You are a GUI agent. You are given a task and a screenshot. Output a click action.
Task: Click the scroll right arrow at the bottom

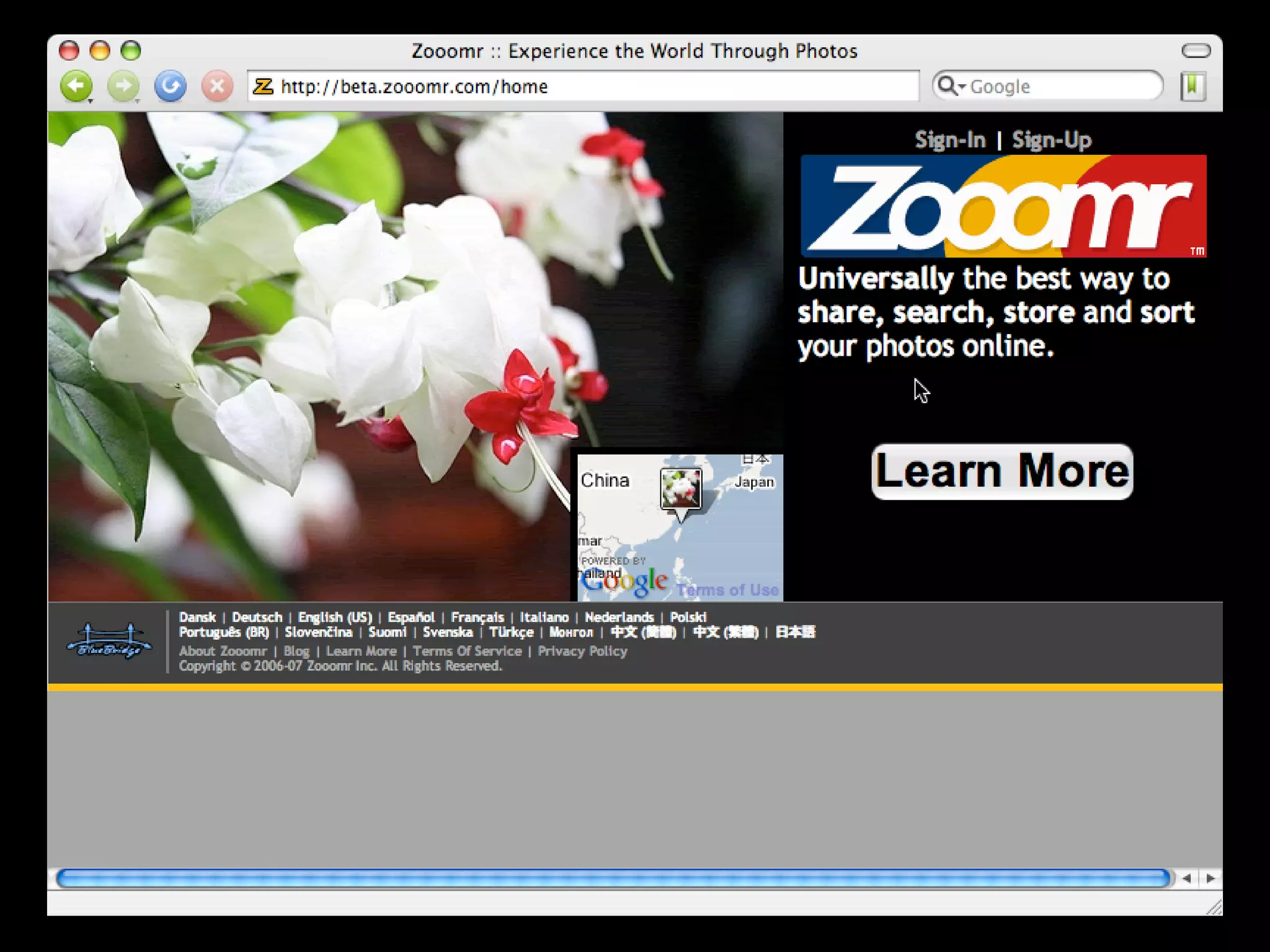point(1210,878)
